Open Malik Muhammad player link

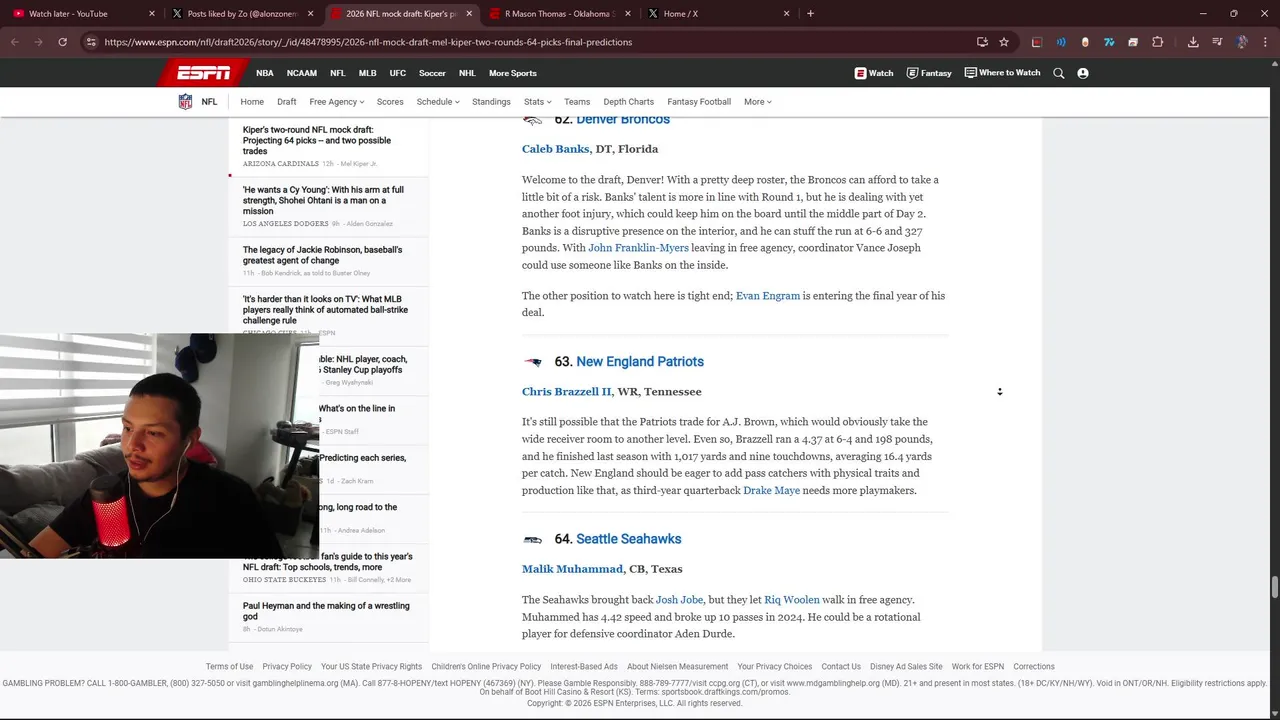pyautogui.click(x=572, y=569)
